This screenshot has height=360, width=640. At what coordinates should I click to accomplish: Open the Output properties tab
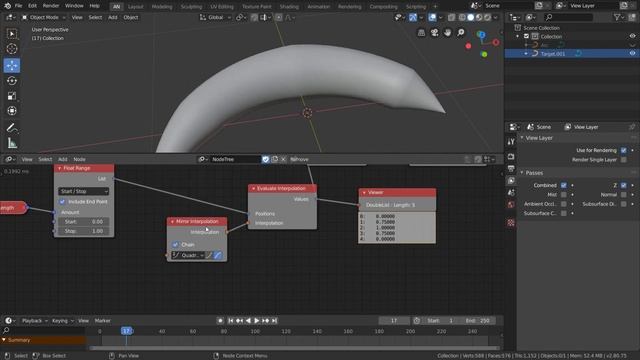pos(511,168)
